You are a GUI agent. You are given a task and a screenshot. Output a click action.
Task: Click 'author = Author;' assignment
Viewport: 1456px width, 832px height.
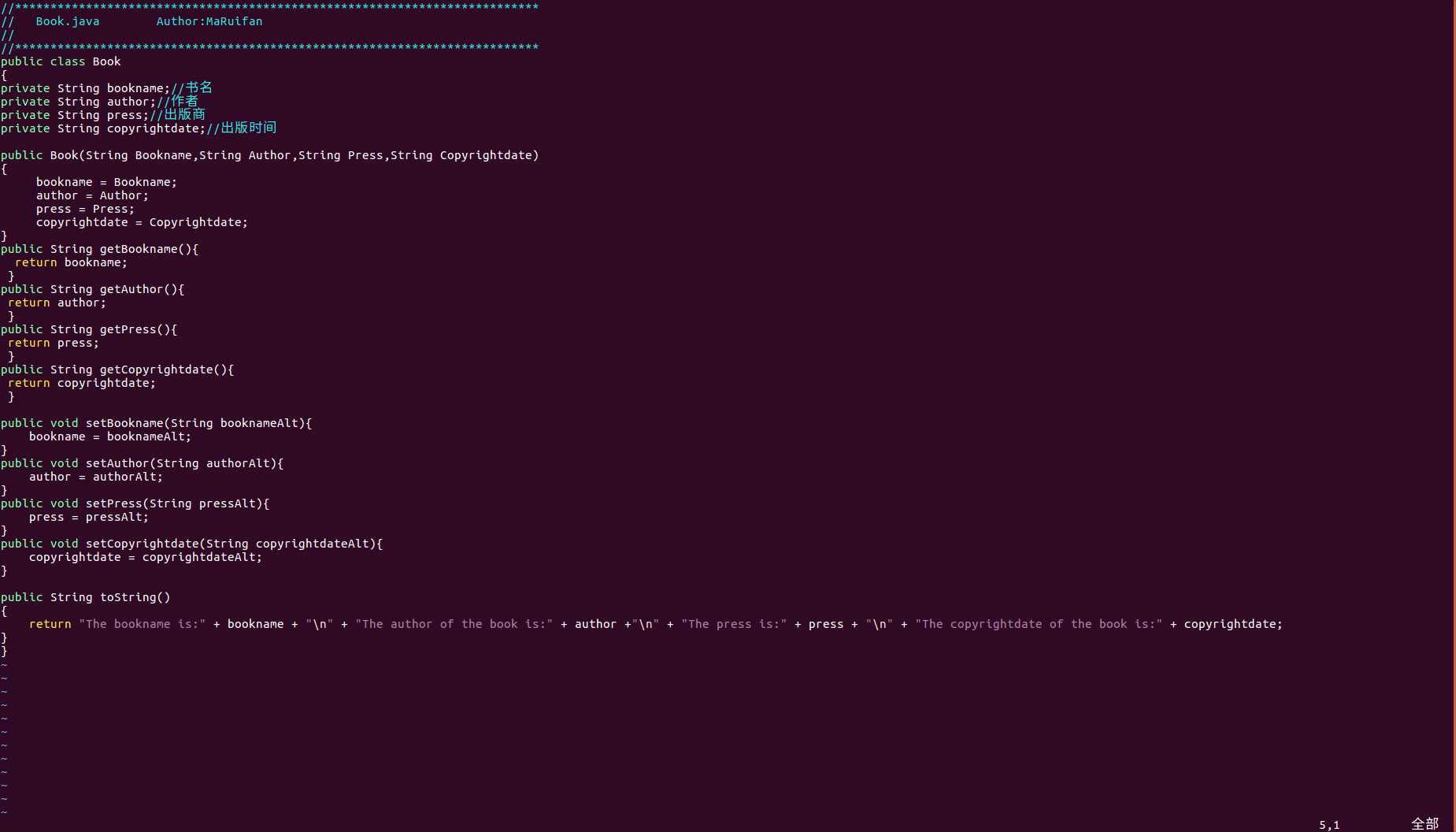click(x=92, y=195)
